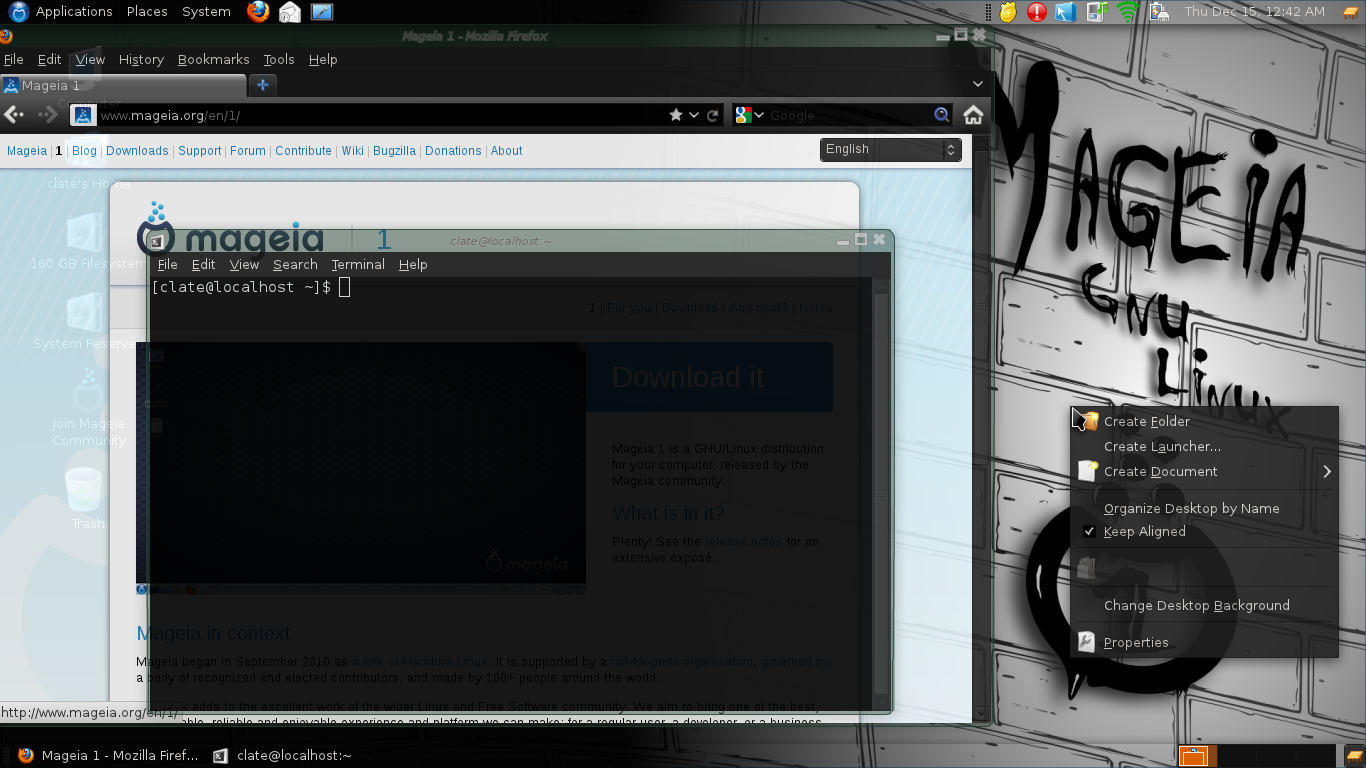This screenshot has width=1366, height=768.
Task: Open the terminal's Terminal menu
Action: pos(358,265)
